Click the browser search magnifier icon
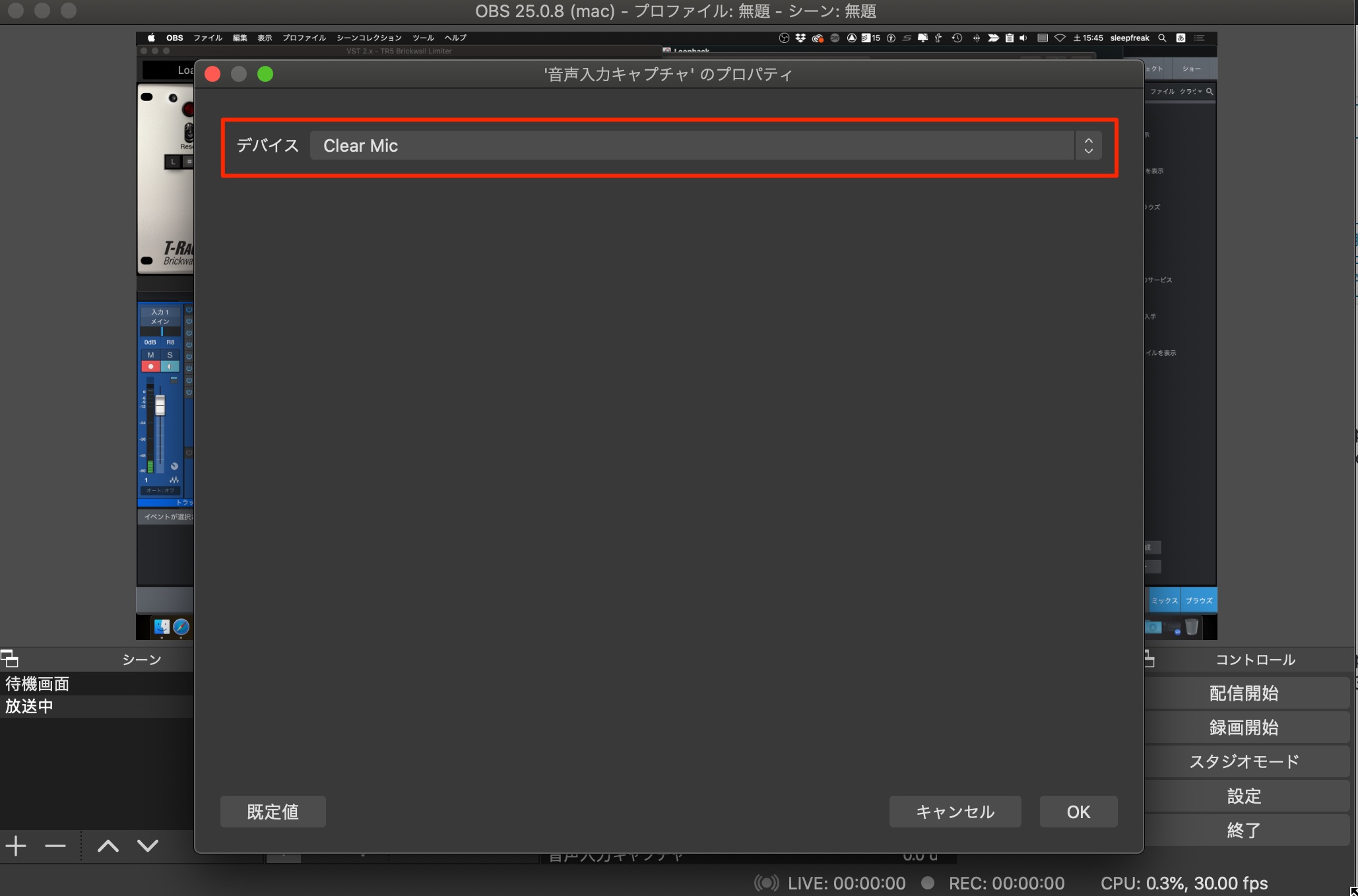The image size is (1358, 896). (1210, 91)
